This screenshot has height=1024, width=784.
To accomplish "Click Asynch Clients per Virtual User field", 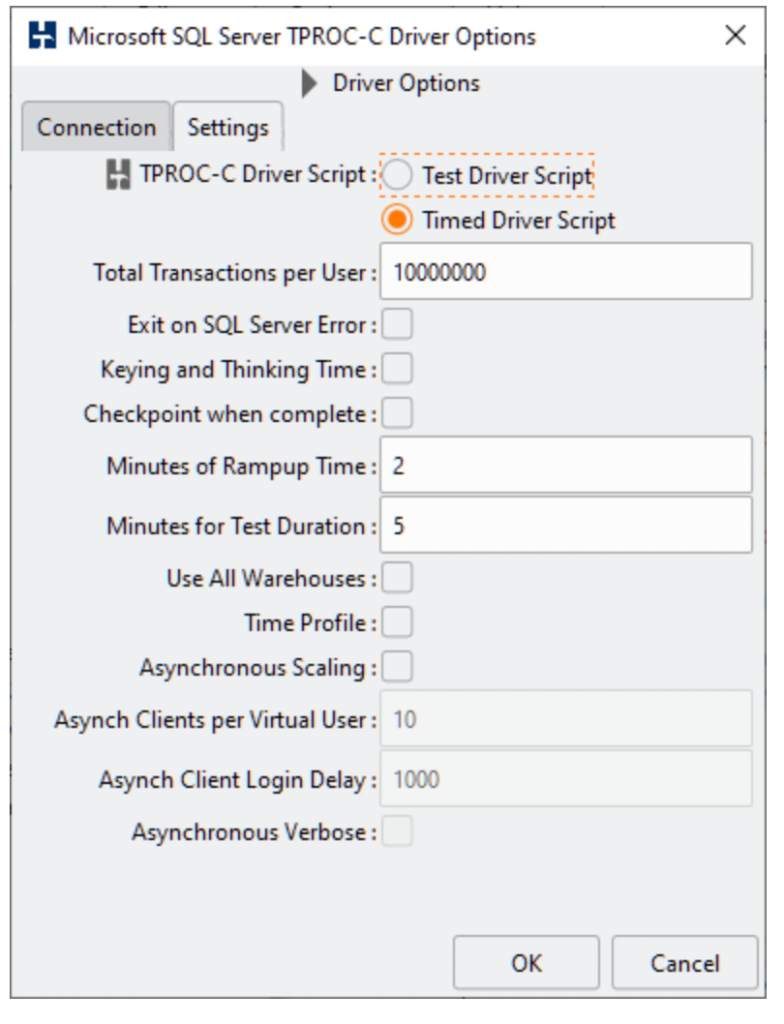I will pos(566,718).
